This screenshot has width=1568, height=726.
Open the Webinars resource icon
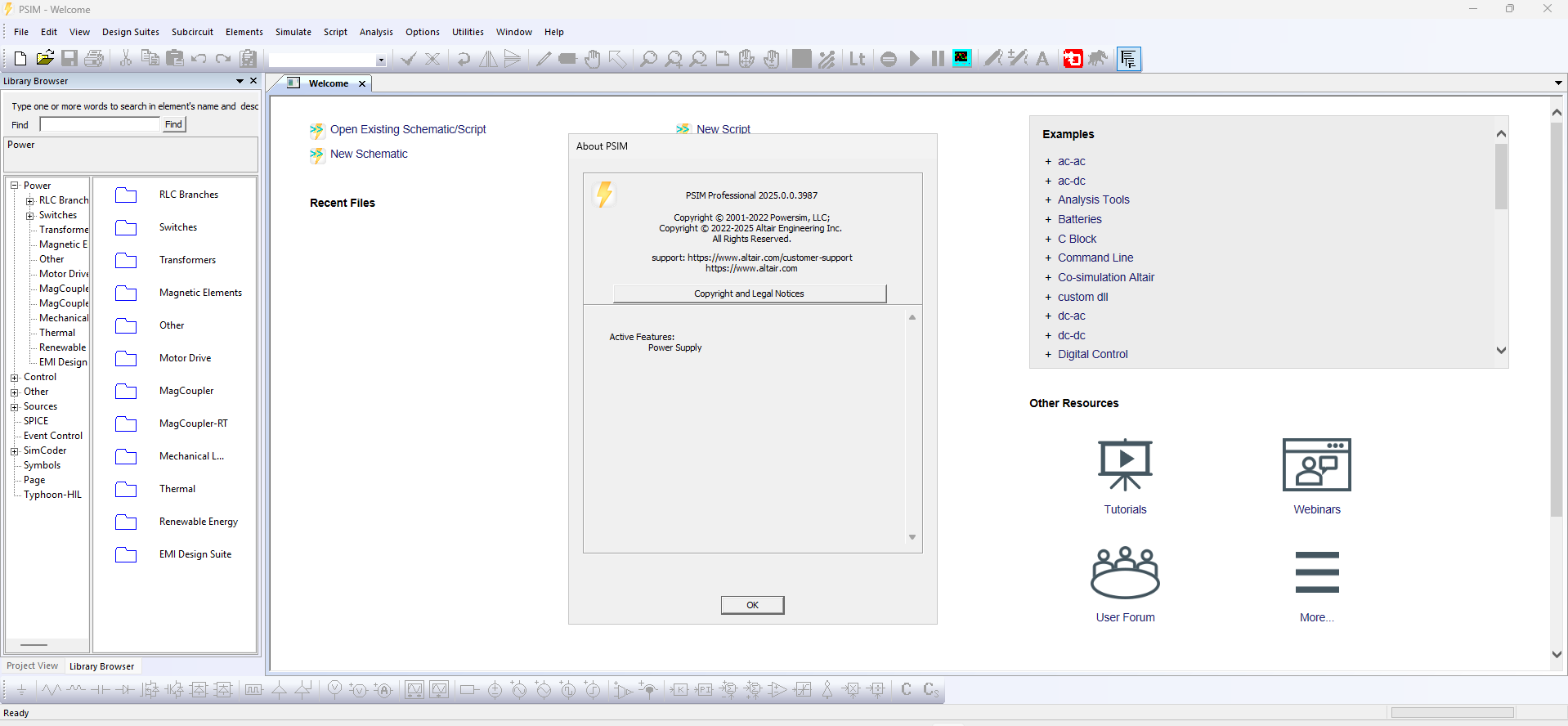point(1316,464)
